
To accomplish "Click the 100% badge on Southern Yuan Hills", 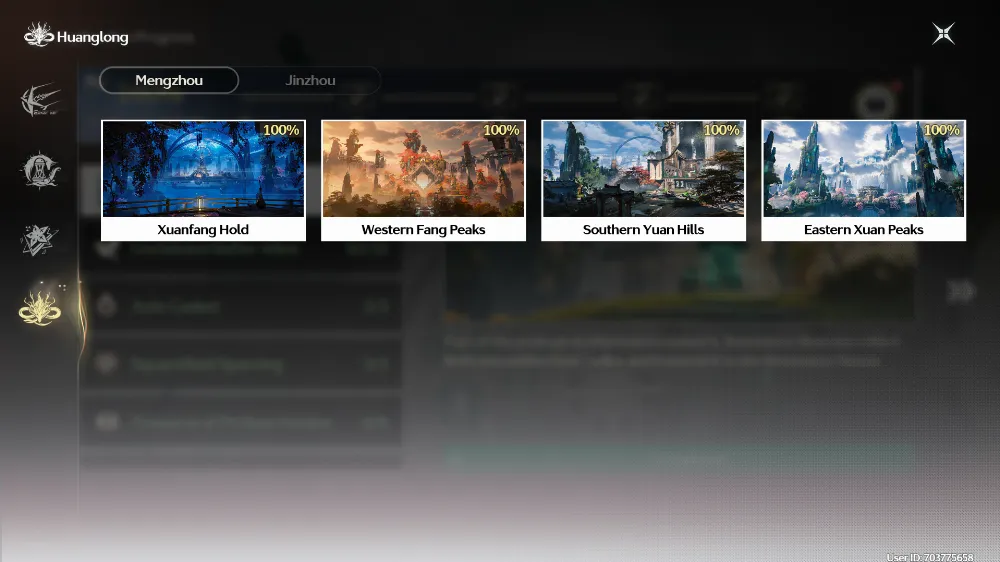I will pos(721,130).
